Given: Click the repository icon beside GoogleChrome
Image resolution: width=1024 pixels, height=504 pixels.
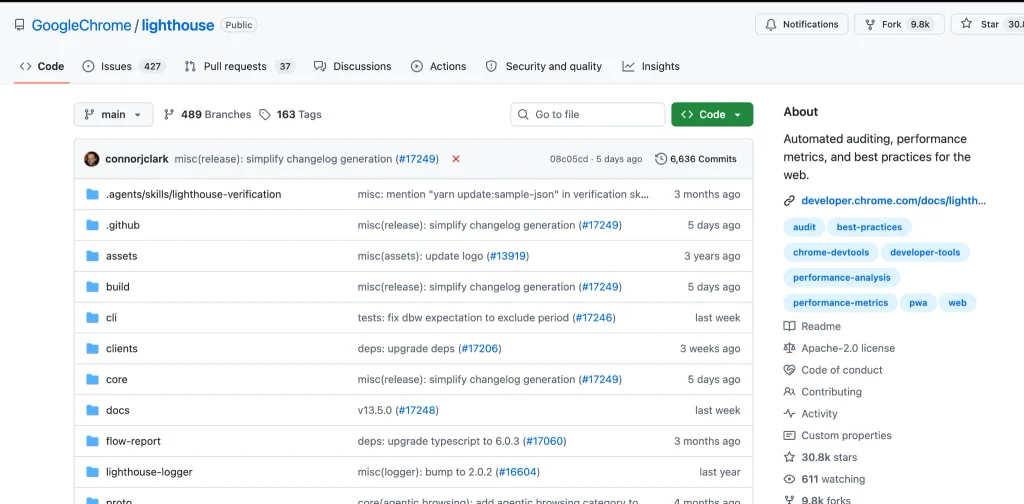Looking at the screenshot, I should click(x=20, y=25).
